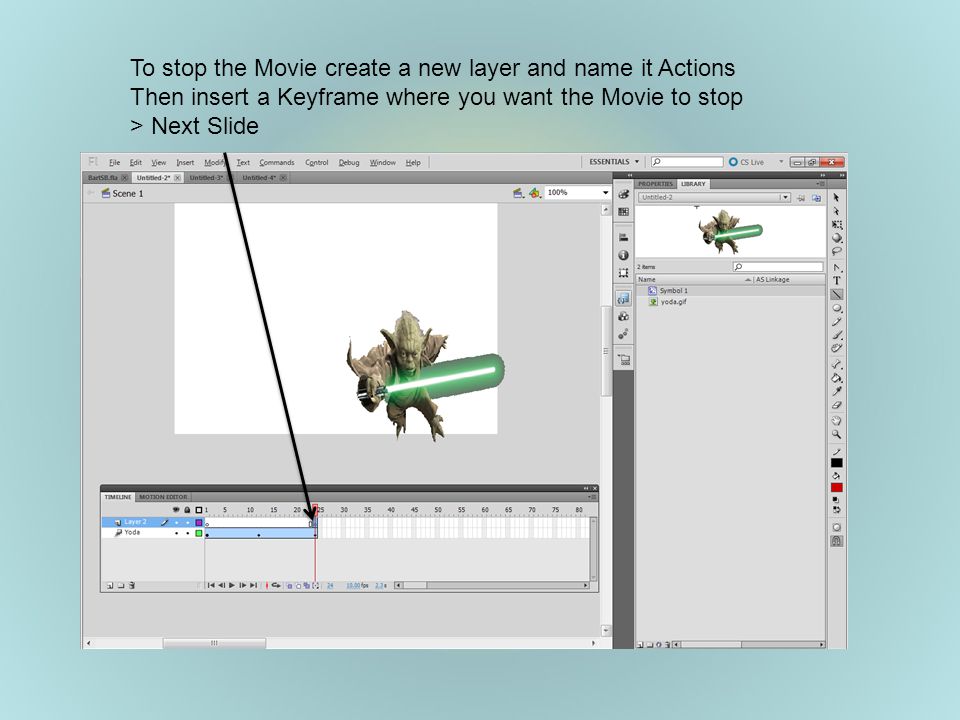Image resolution: width=960 pixels, height=720 pixels.
Task: Select the Paint Bucket tool
Action: pos(836,378)
